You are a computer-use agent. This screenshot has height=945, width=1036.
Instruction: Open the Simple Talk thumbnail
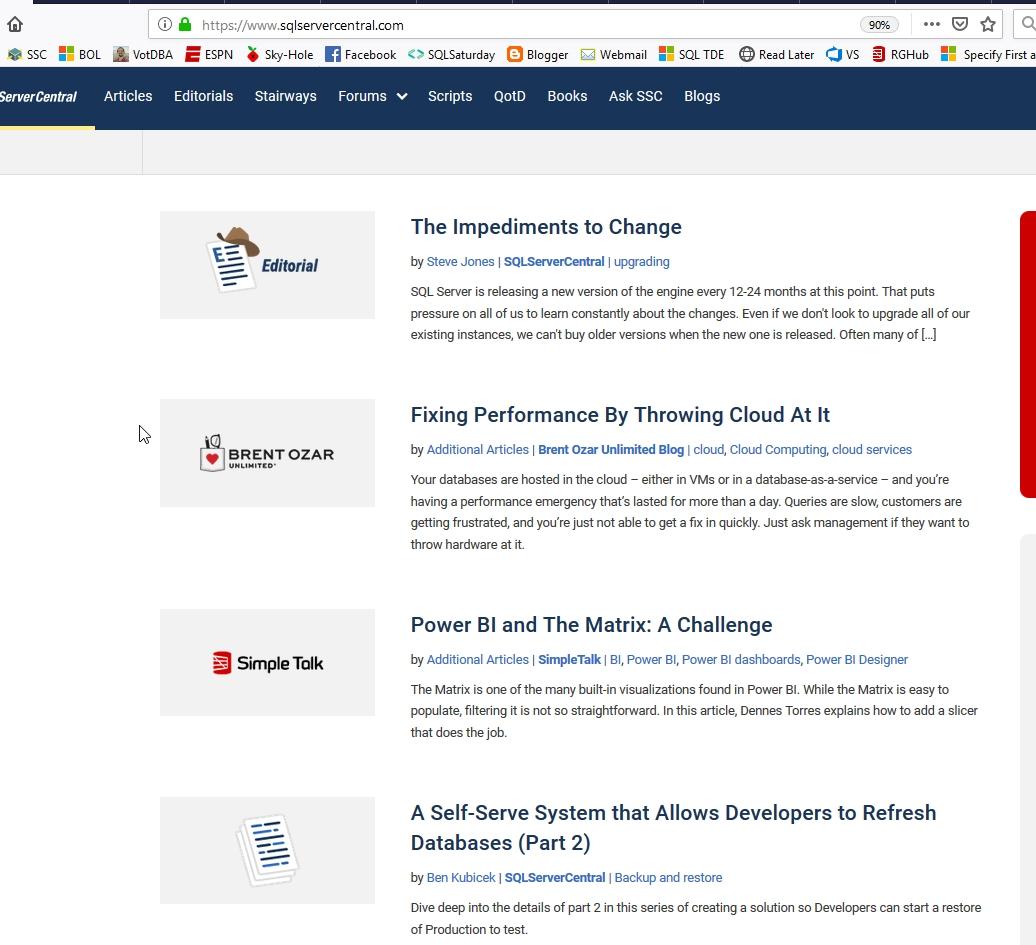pyautogui.click(x=267, y=662)
